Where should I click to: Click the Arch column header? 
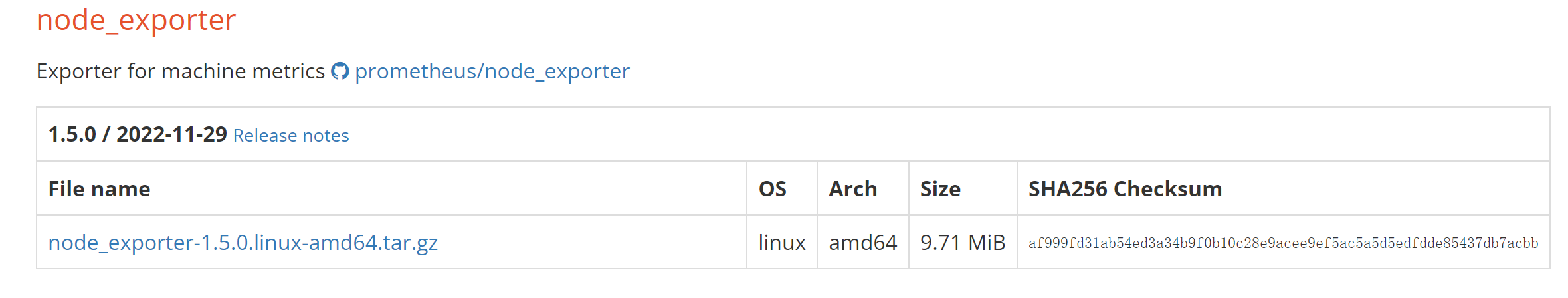click(853, 189)
